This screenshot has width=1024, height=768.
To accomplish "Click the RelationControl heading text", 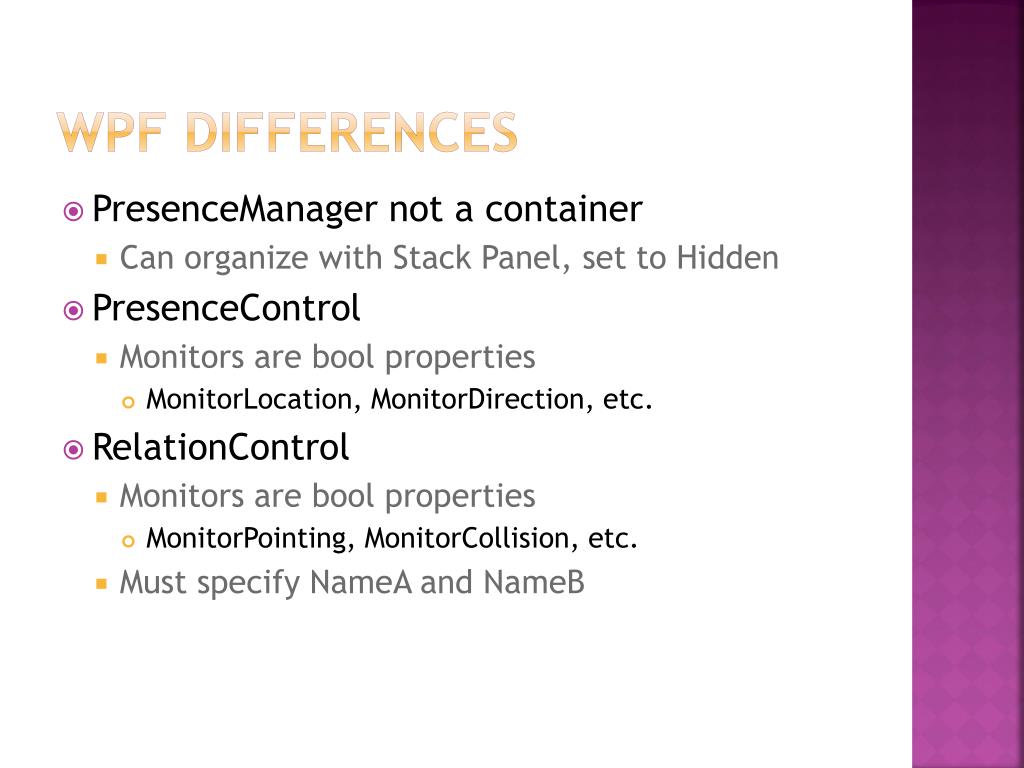I will click(x=221, y=447).
